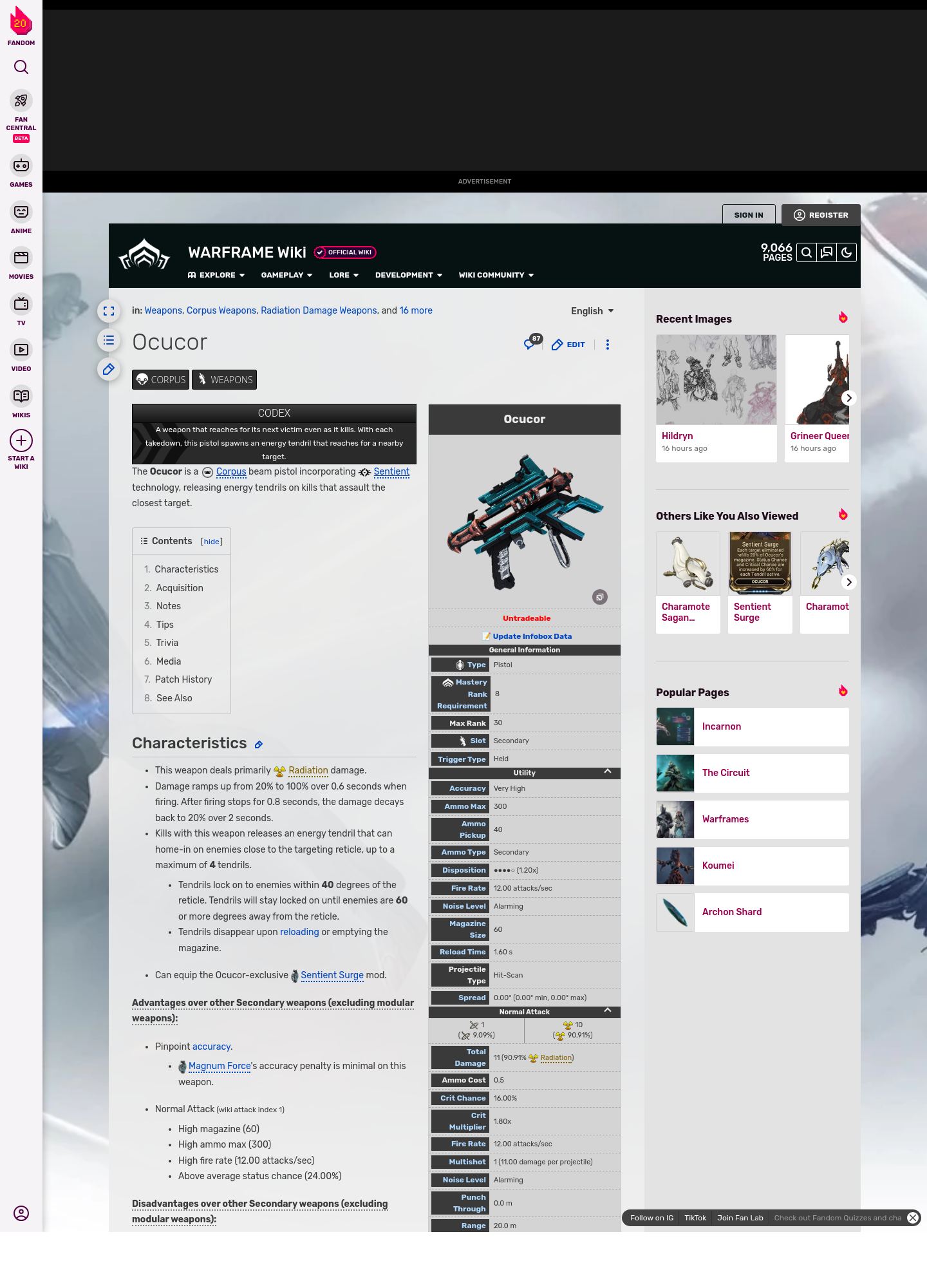The width and height of the screenshot is (927, 1288).
Task: Expand page to full width
Action: (x=109, y=311)
